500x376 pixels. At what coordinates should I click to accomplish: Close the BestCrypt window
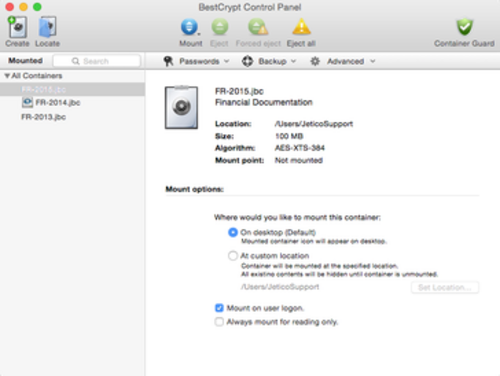(10, 7)
